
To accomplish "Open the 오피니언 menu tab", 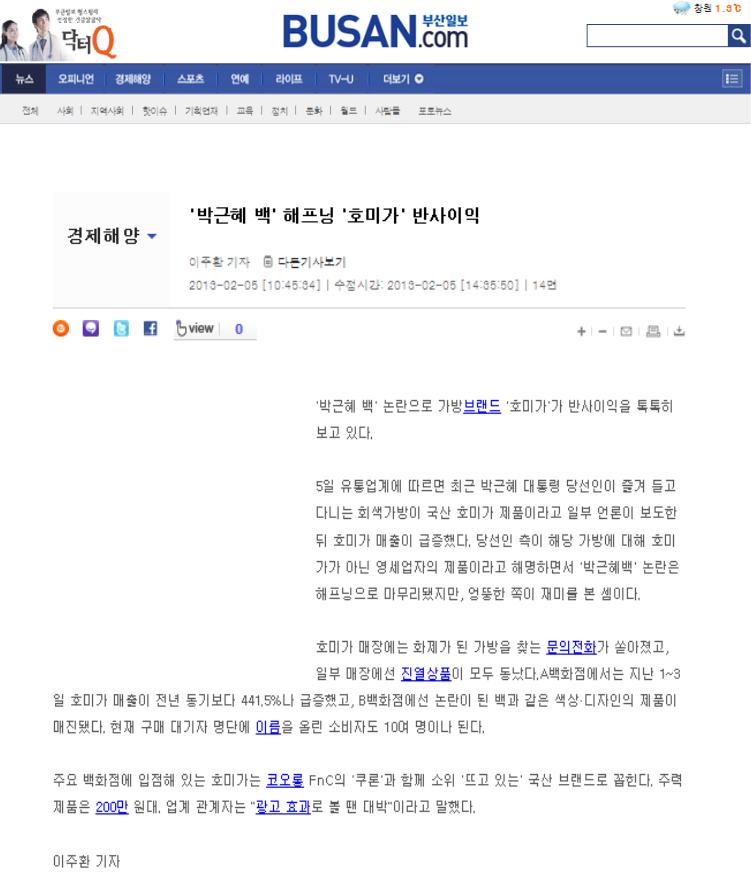I will coord(76,79).
